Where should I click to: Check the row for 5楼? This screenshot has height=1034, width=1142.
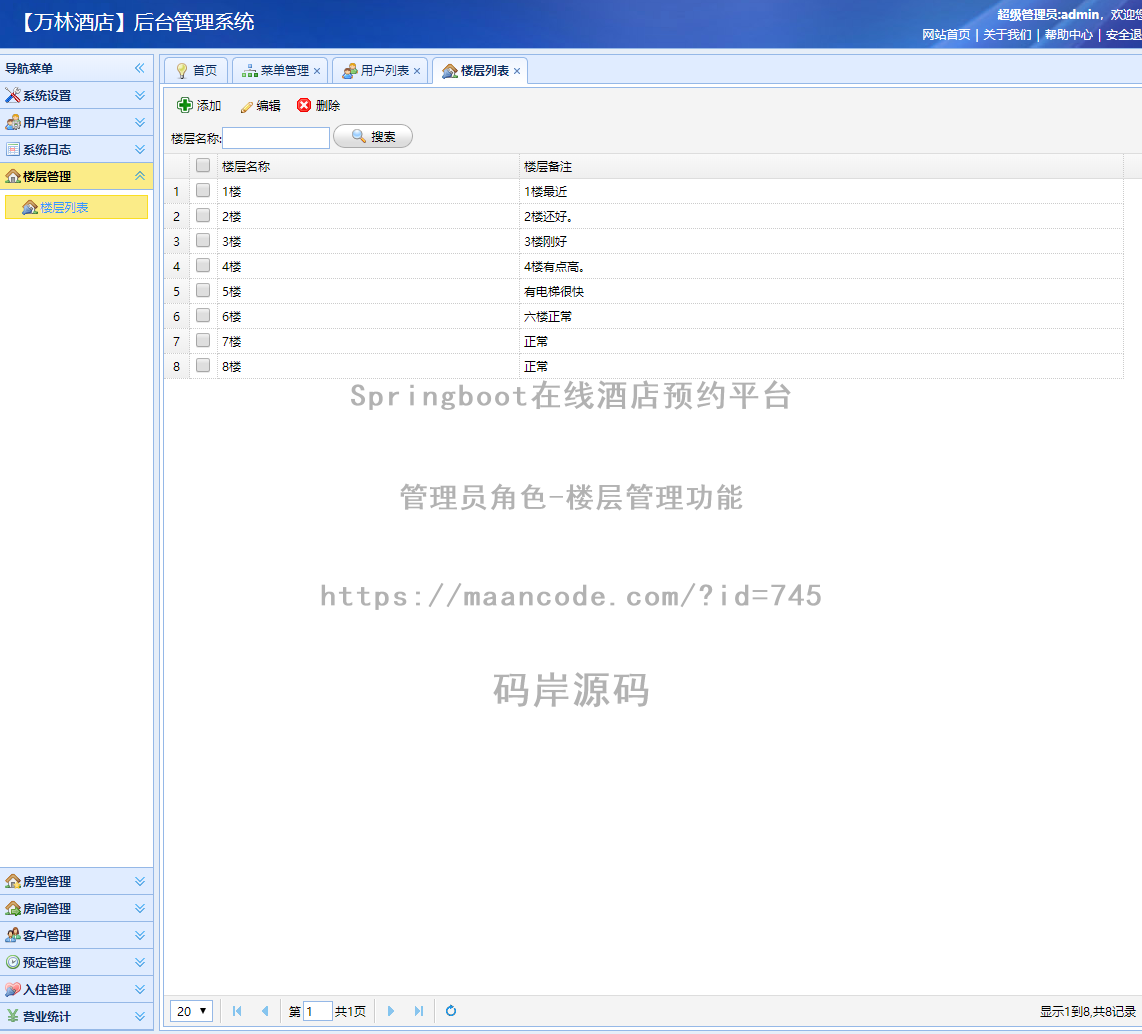pos(203,291)
